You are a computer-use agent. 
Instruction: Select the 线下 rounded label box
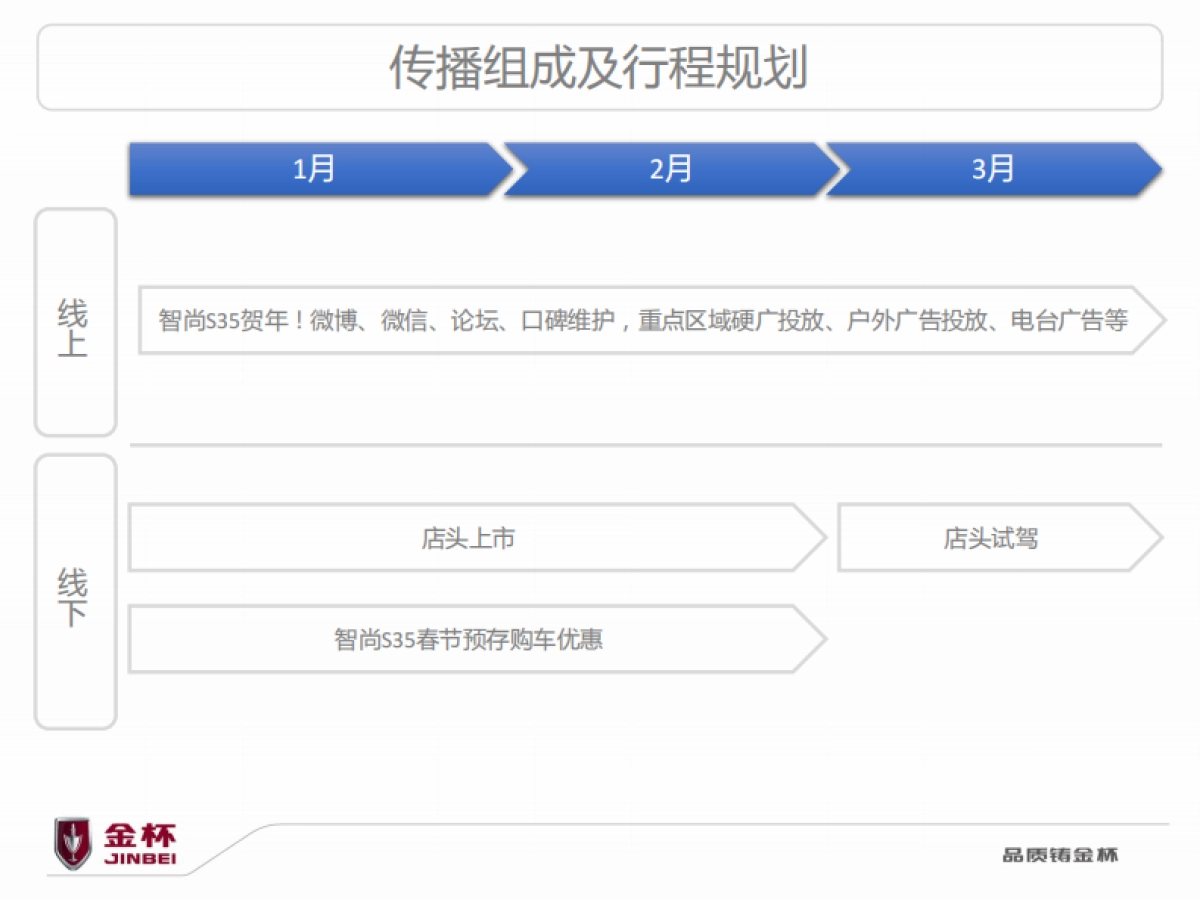click(75, 590)
